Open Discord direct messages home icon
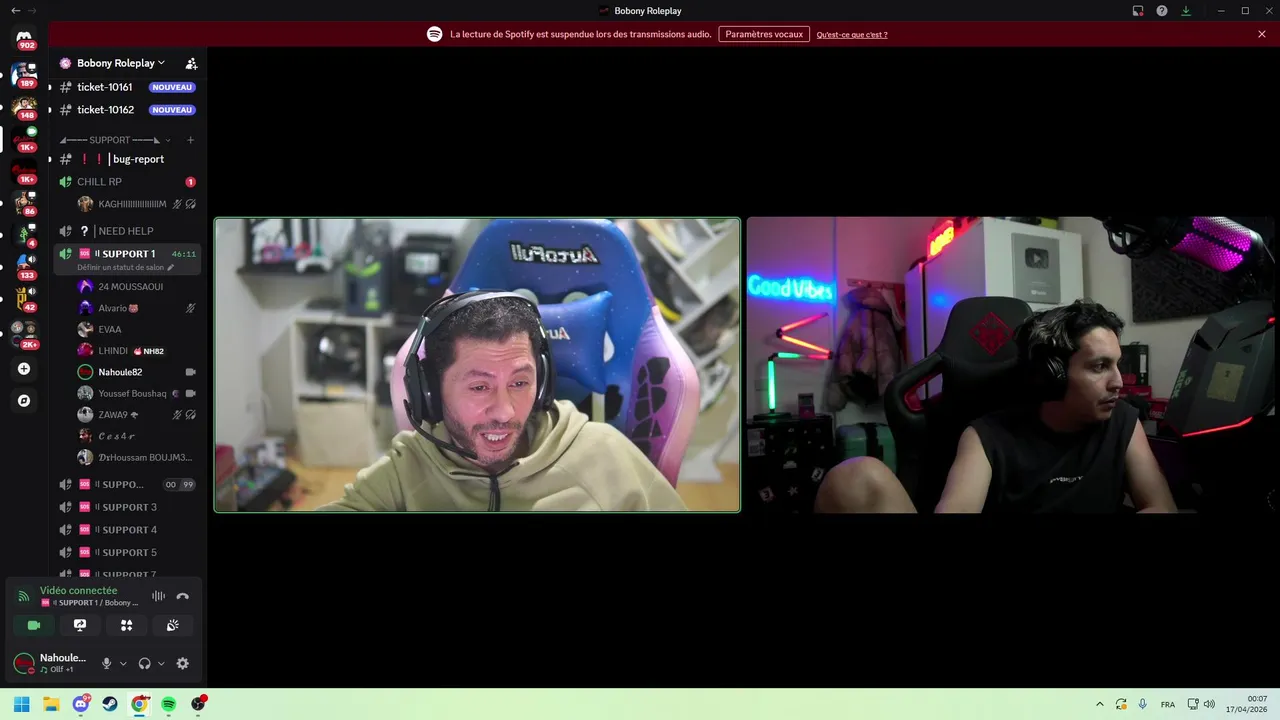The image size is (1280, 720). [x=24, y=38]
